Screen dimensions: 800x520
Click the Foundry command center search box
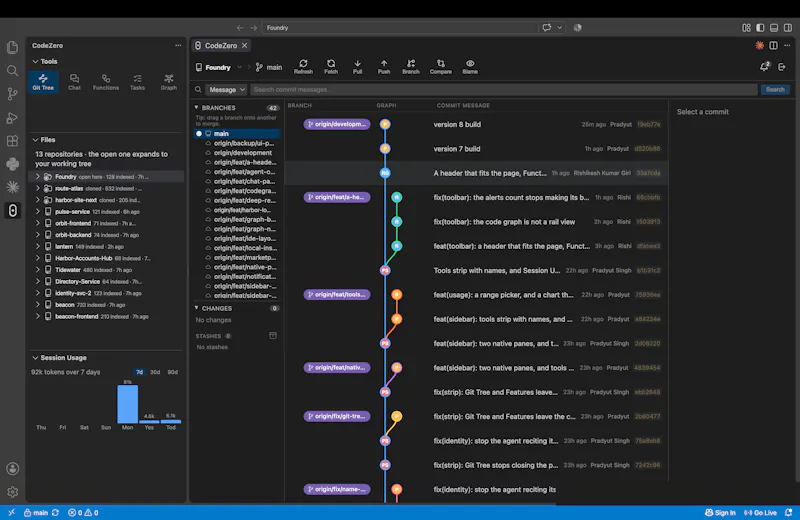pyautogui.click(x=401, y=28)
